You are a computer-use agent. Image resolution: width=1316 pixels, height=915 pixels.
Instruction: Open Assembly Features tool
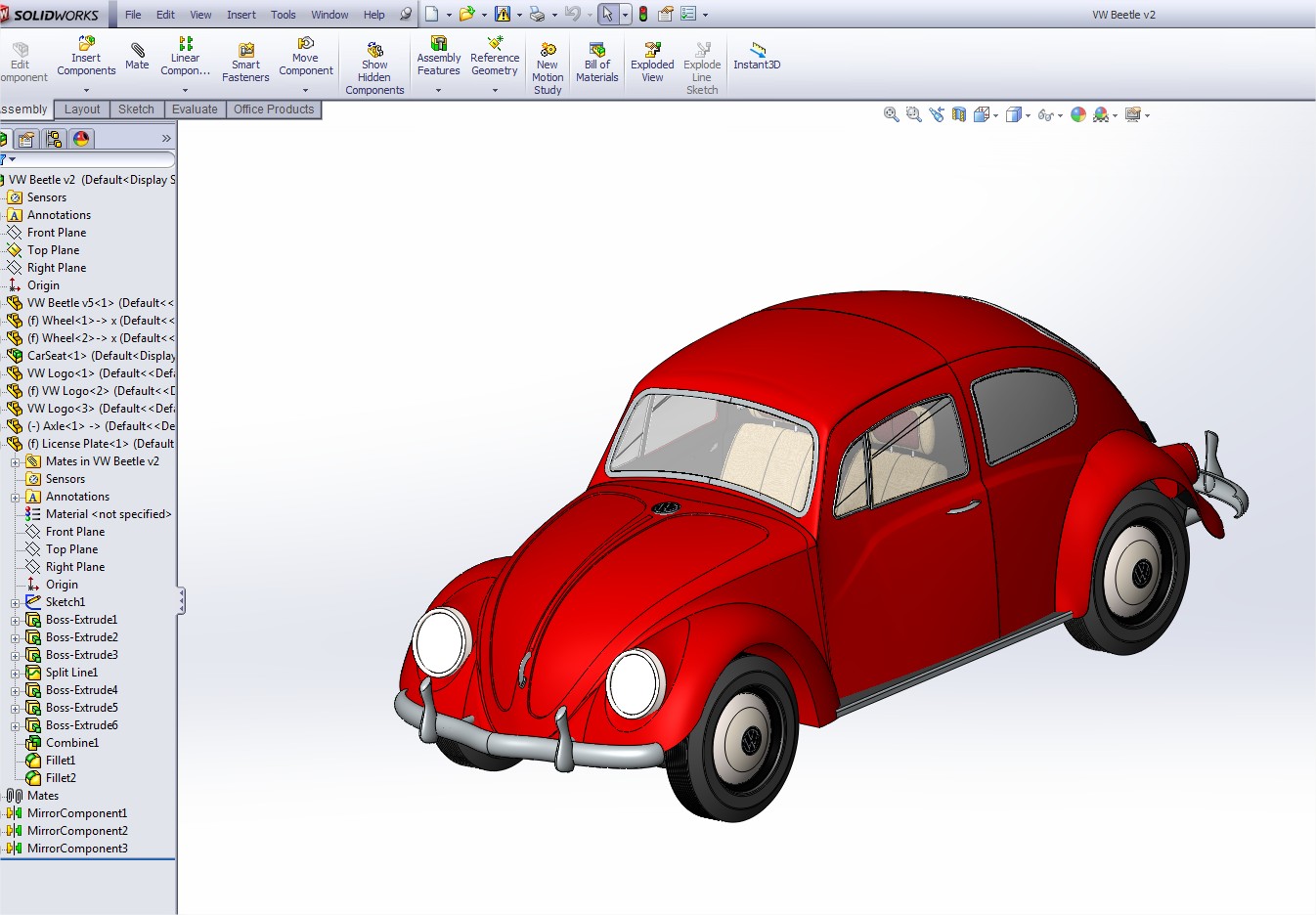[439, 57]
